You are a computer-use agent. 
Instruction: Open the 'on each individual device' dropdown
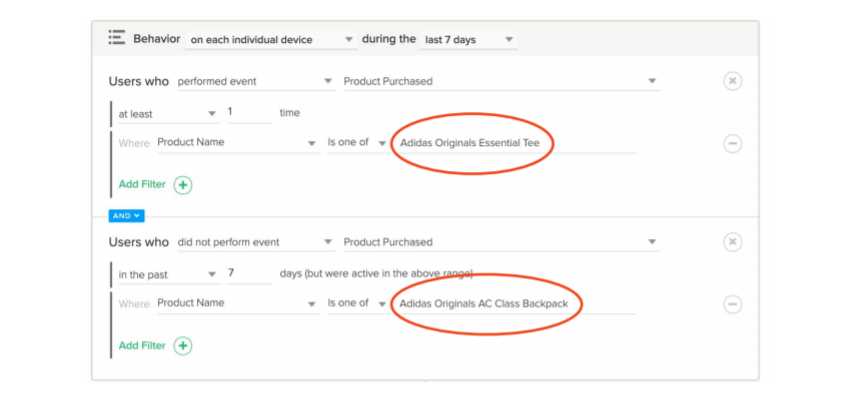click(x=271, y=40)
